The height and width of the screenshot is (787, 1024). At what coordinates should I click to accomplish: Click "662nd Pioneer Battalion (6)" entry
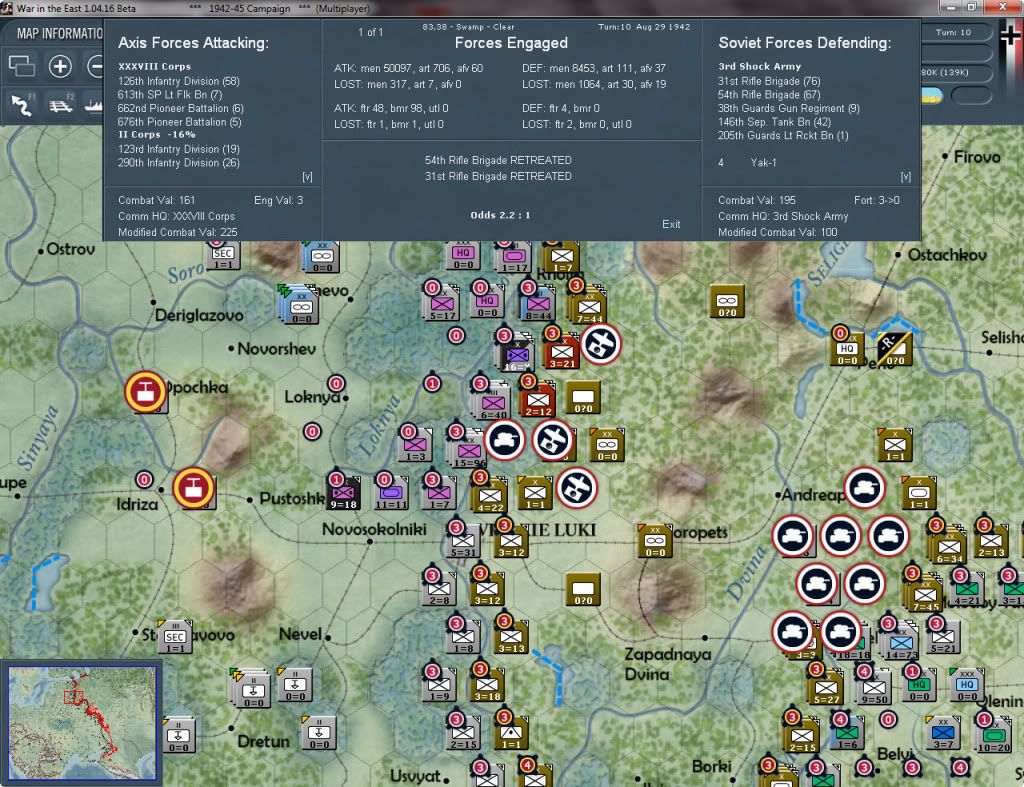[x=181, y=108]
